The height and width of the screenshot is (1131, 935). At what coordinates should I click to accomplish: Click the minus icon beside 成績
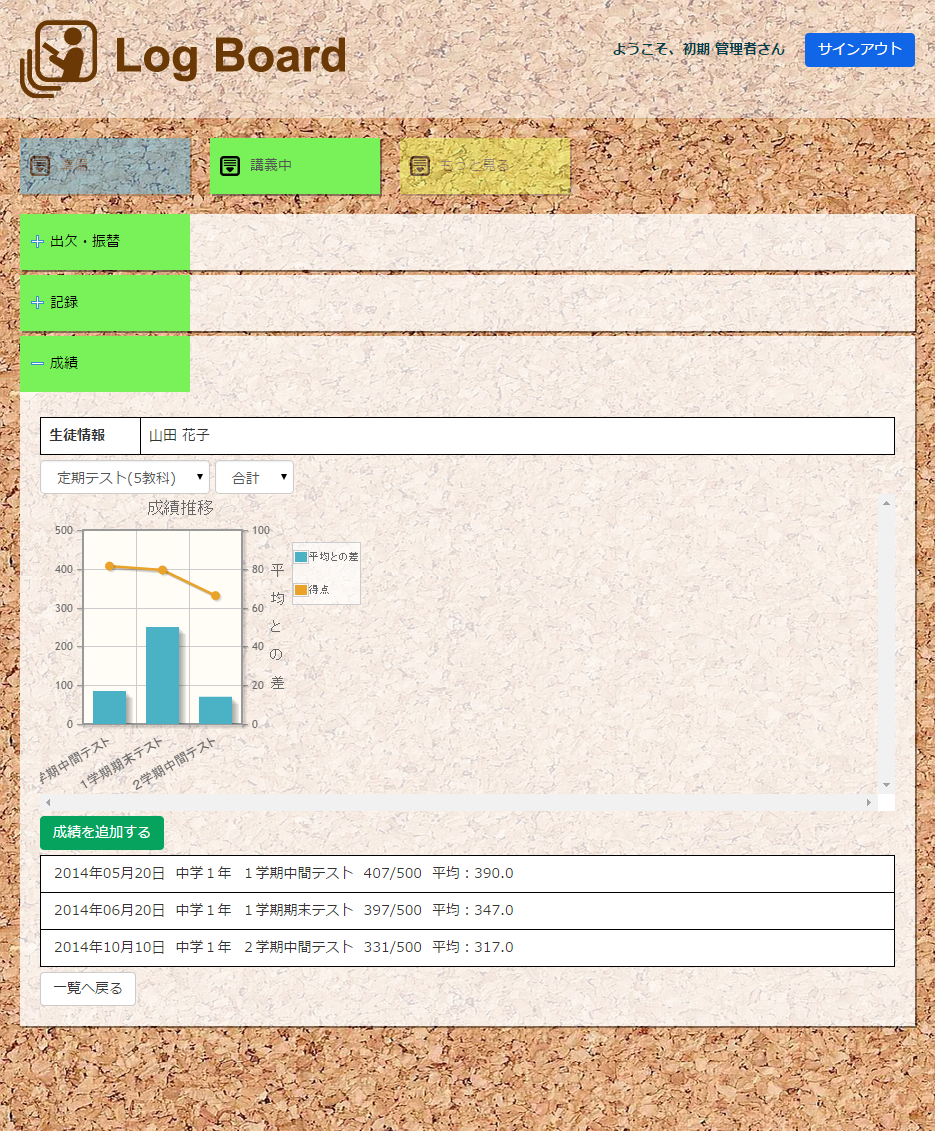click(37, 364)
